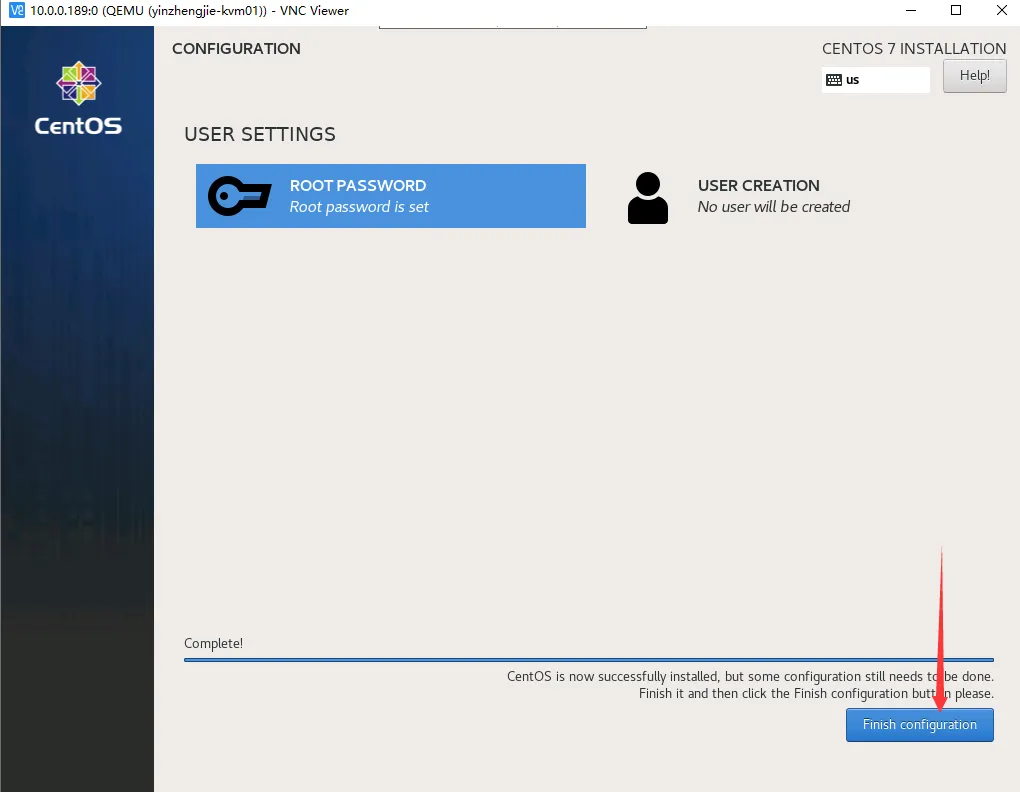Screen dimensions: 1020x792
Task: Open the ROOT PASSWORD setting
Action: (390, 196)
